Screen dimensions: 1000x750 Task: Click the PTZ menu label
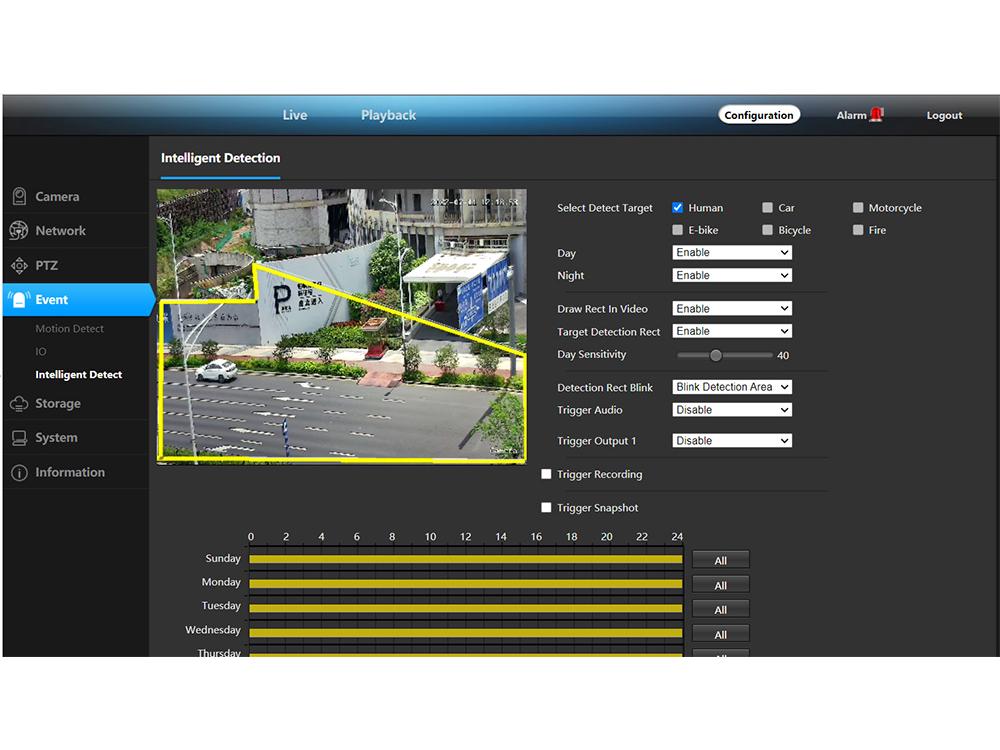click(x=47, y=265)
